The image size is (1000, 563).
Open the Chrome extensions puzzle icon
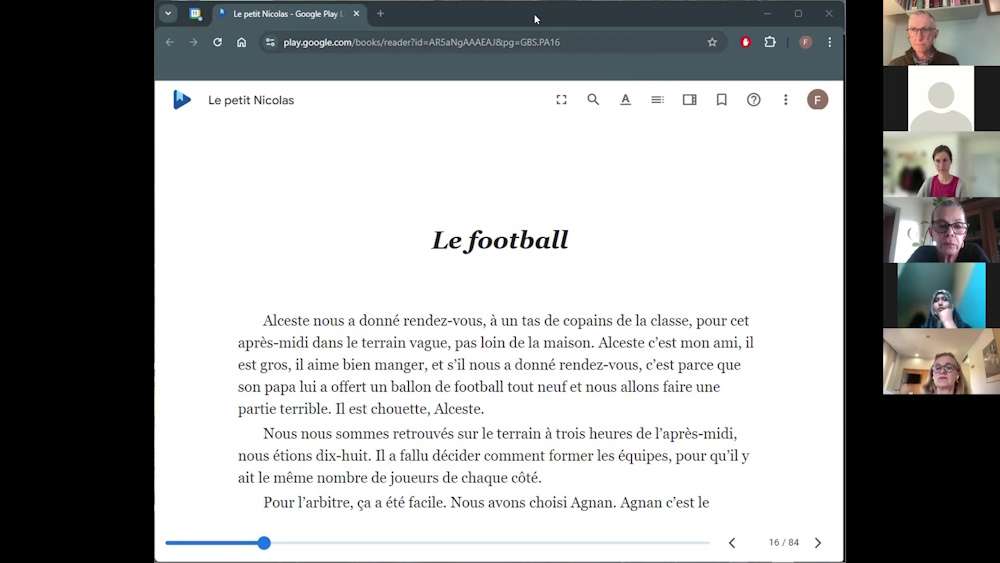click(x=770, y=42)
